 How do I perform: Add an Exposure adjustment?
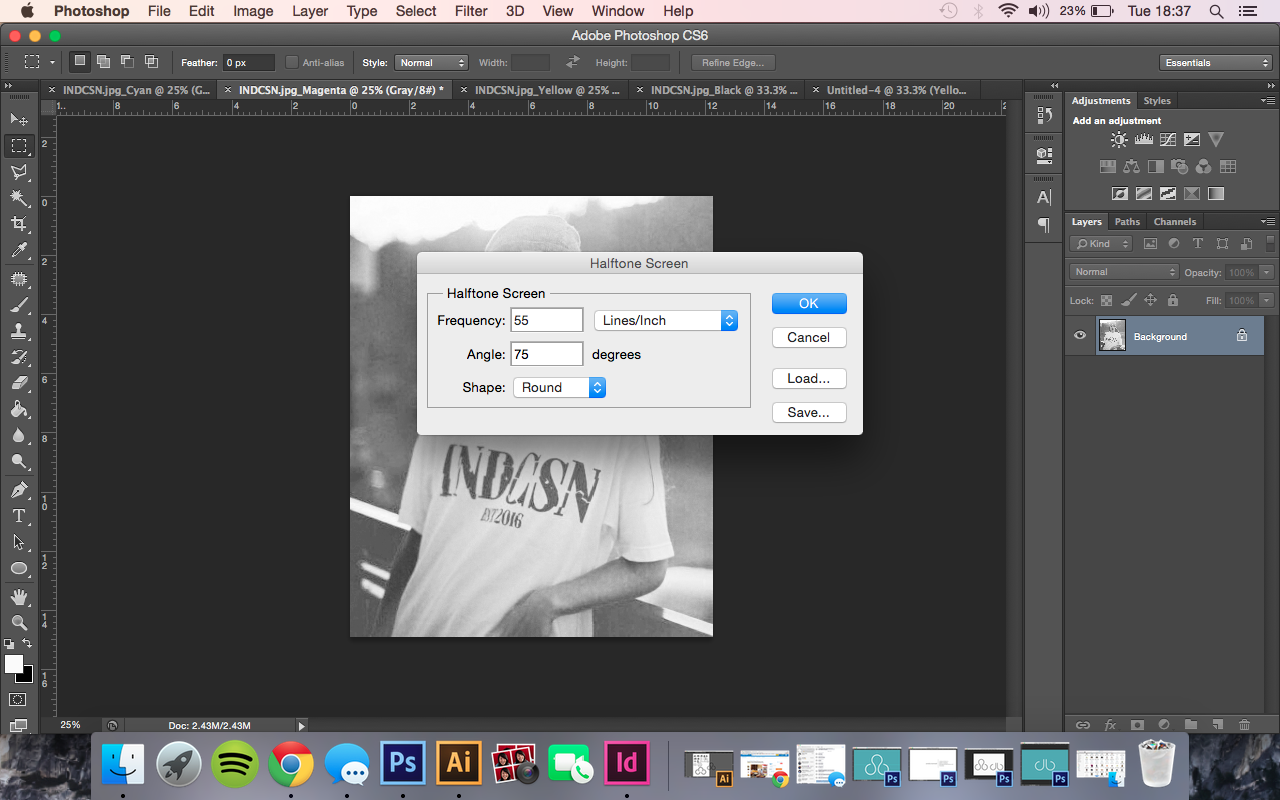pyautogui.click(x=1192, y=140)
